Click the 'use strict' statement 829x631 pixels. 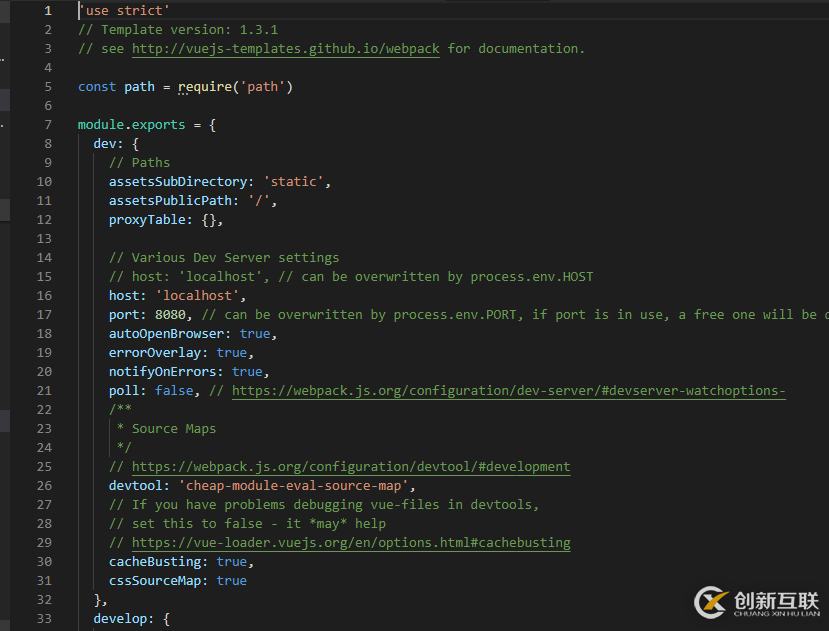[124, 11]
